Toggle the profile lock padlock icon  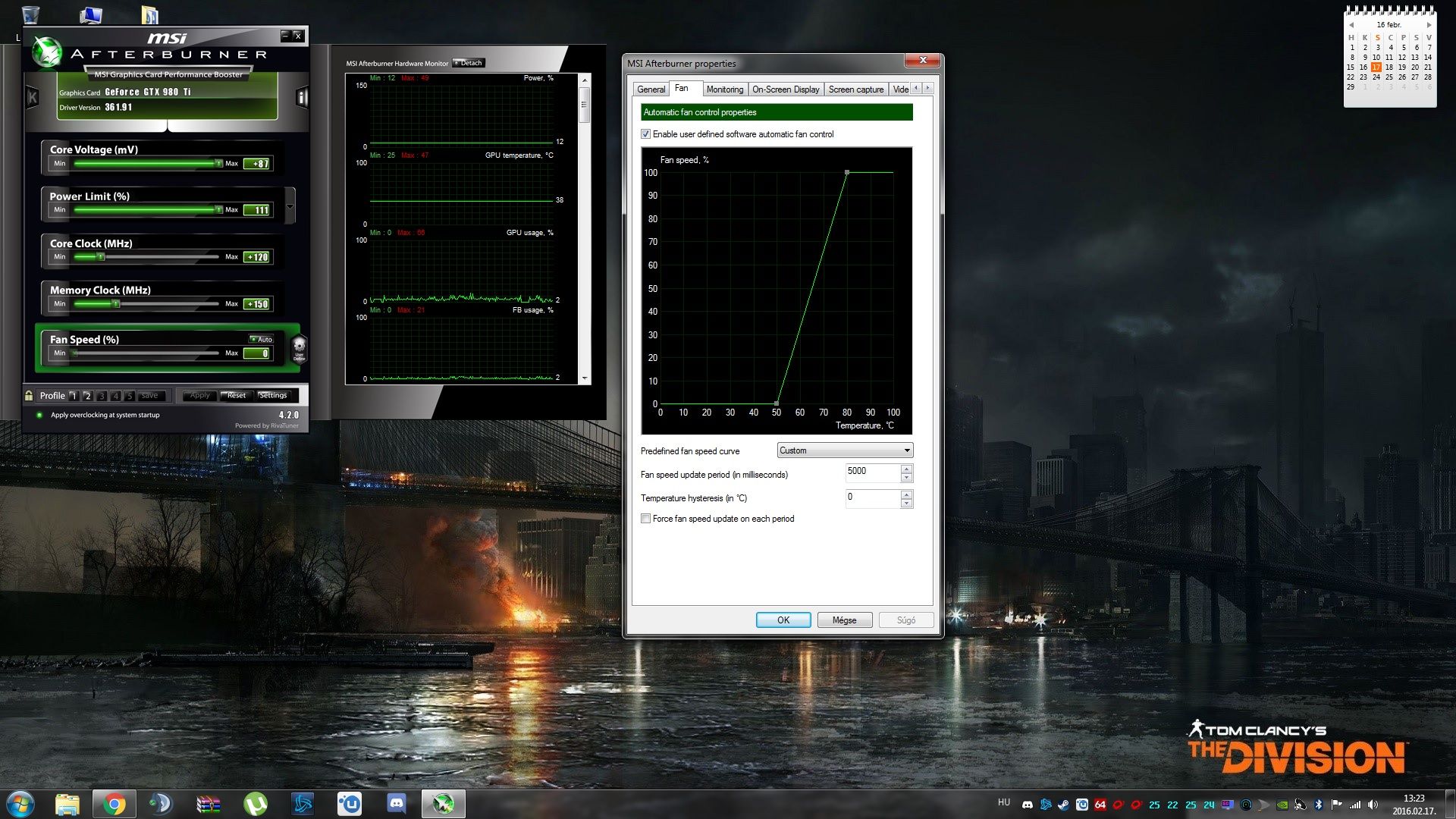[x=29, y=395]
